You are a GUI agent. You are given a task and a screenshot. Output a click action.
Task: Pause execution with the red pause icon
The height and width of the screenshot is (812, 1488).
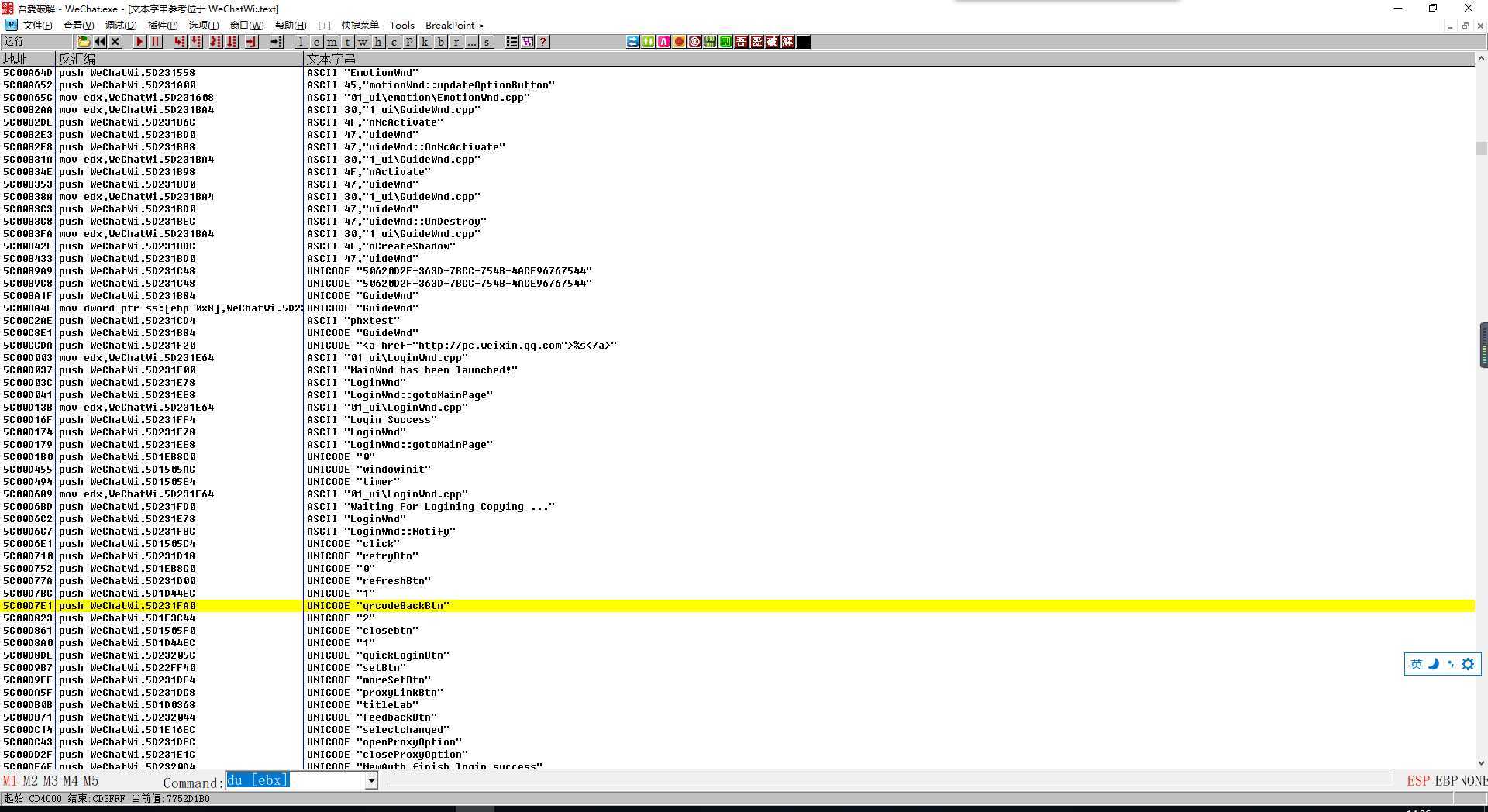click(155, 42)
